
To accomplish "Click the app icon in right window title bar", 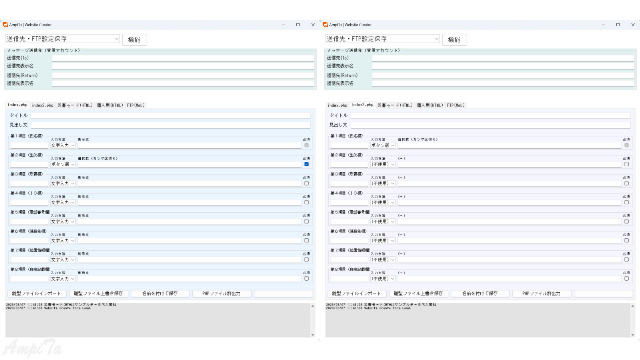I will pyautogui.click(x=325, y=25).
